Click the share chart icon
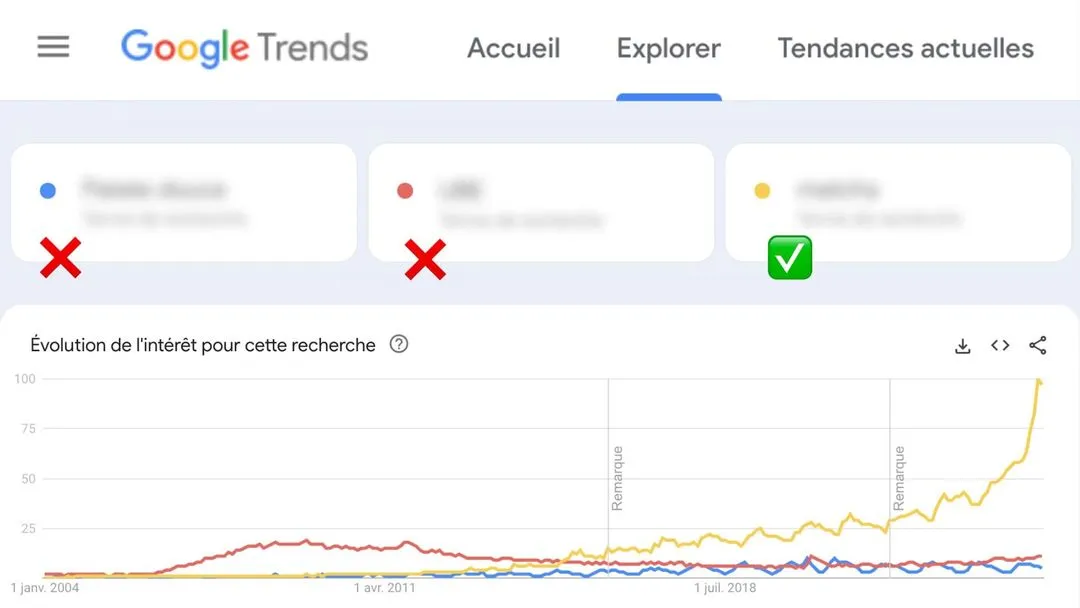 coord(1037,345)
